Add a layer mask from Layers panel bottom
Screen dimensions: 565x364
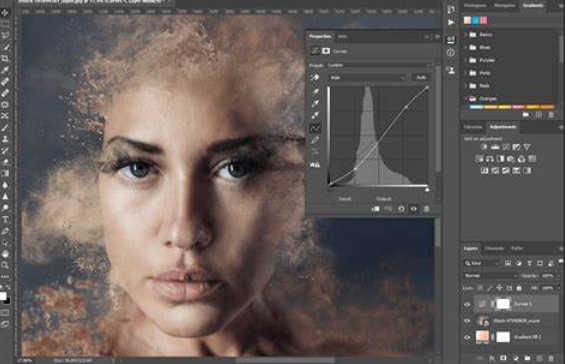(503, 358)
